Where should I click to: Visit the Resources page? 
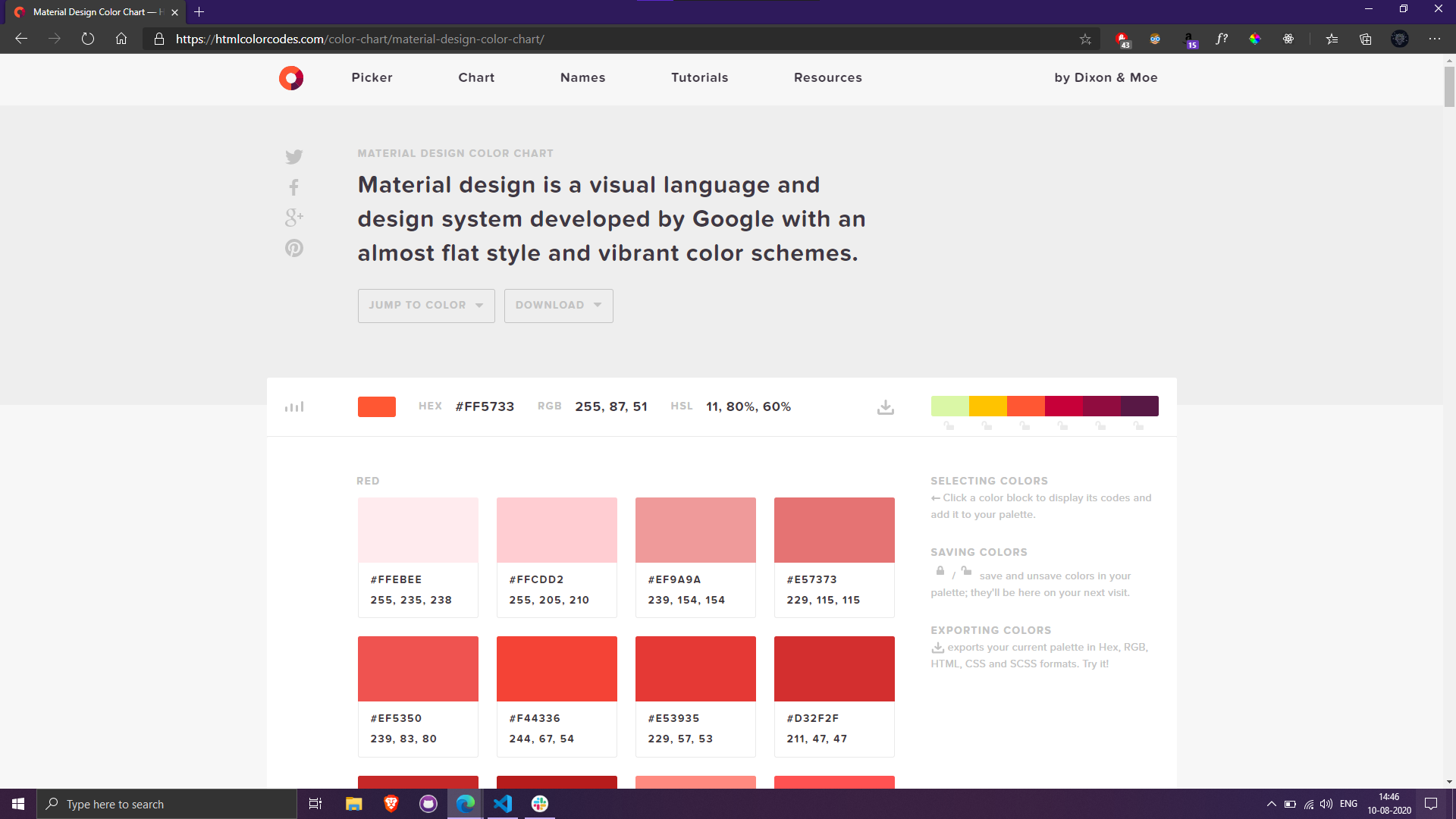(827, 77)
